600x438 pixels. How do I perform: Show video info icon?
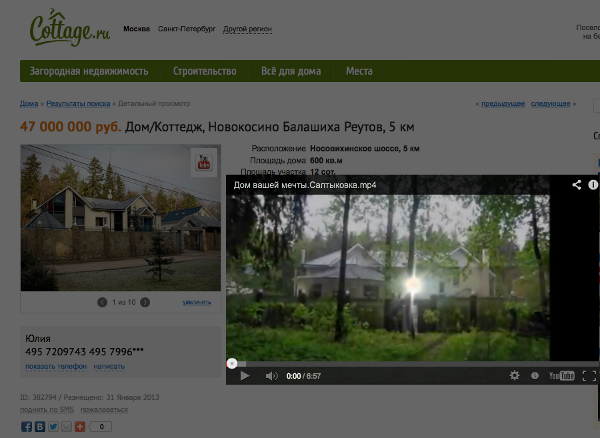point(593,185)
